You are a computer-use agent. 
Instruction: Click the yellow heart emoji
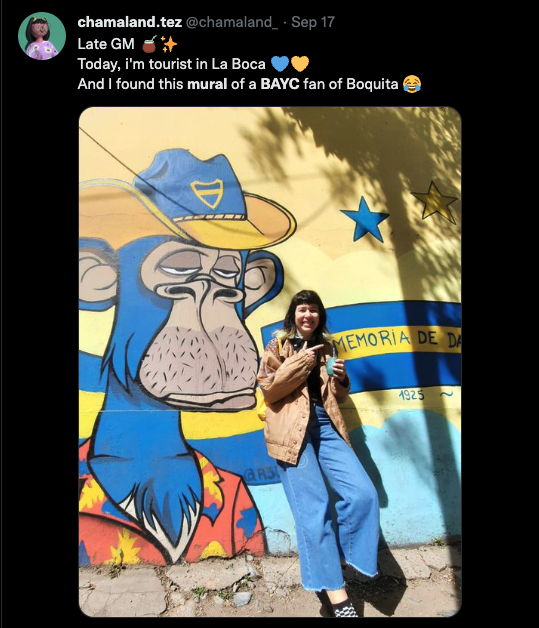300,64
